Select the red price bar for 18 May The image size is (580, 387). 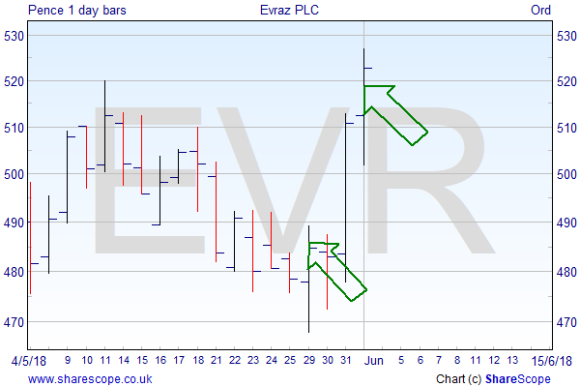(x=198, y=169)
